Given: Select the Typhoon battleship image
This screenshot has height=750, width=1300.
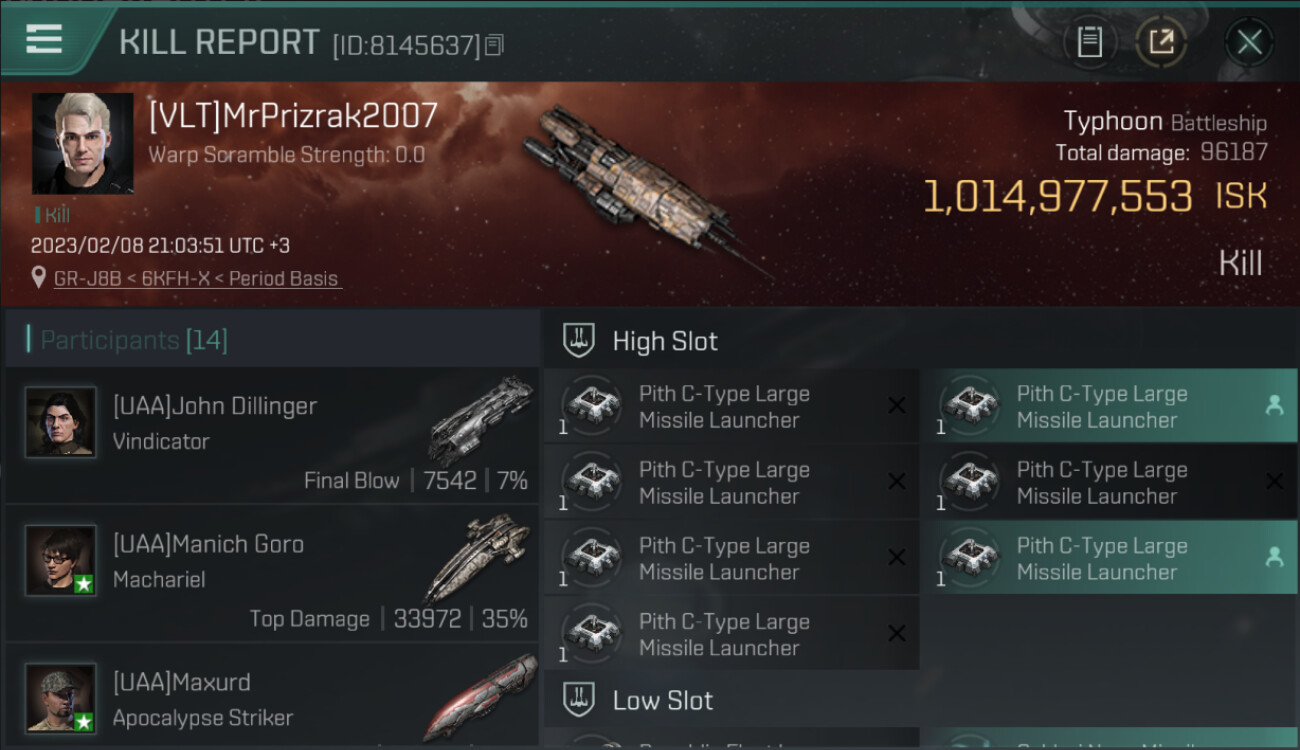Looking at the screenshot, I should pyautogui.click(x=645, y=190).
